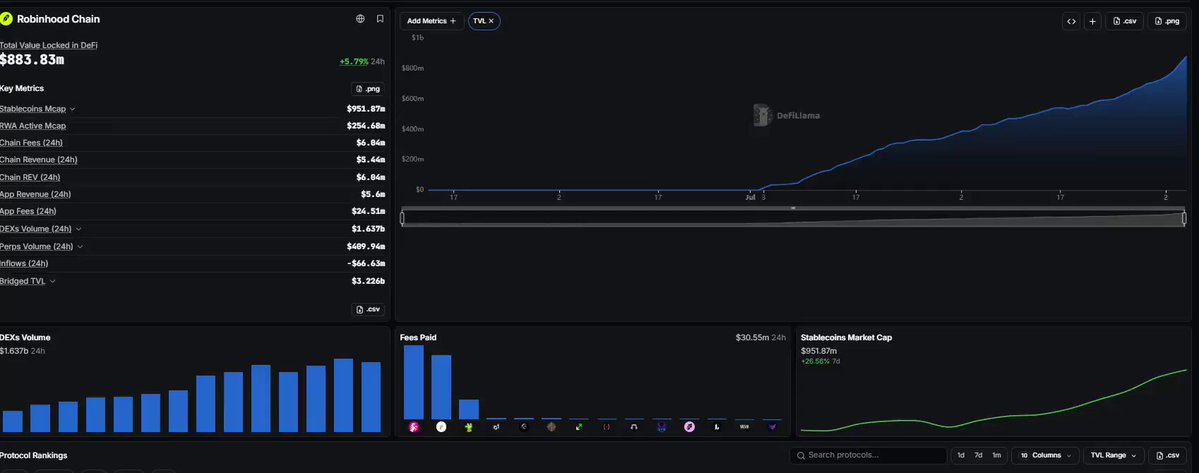Export the TVL chart as .png
Image resolution: width=1199 pixels, height=473 pixels.
[x=1167, y=21]
